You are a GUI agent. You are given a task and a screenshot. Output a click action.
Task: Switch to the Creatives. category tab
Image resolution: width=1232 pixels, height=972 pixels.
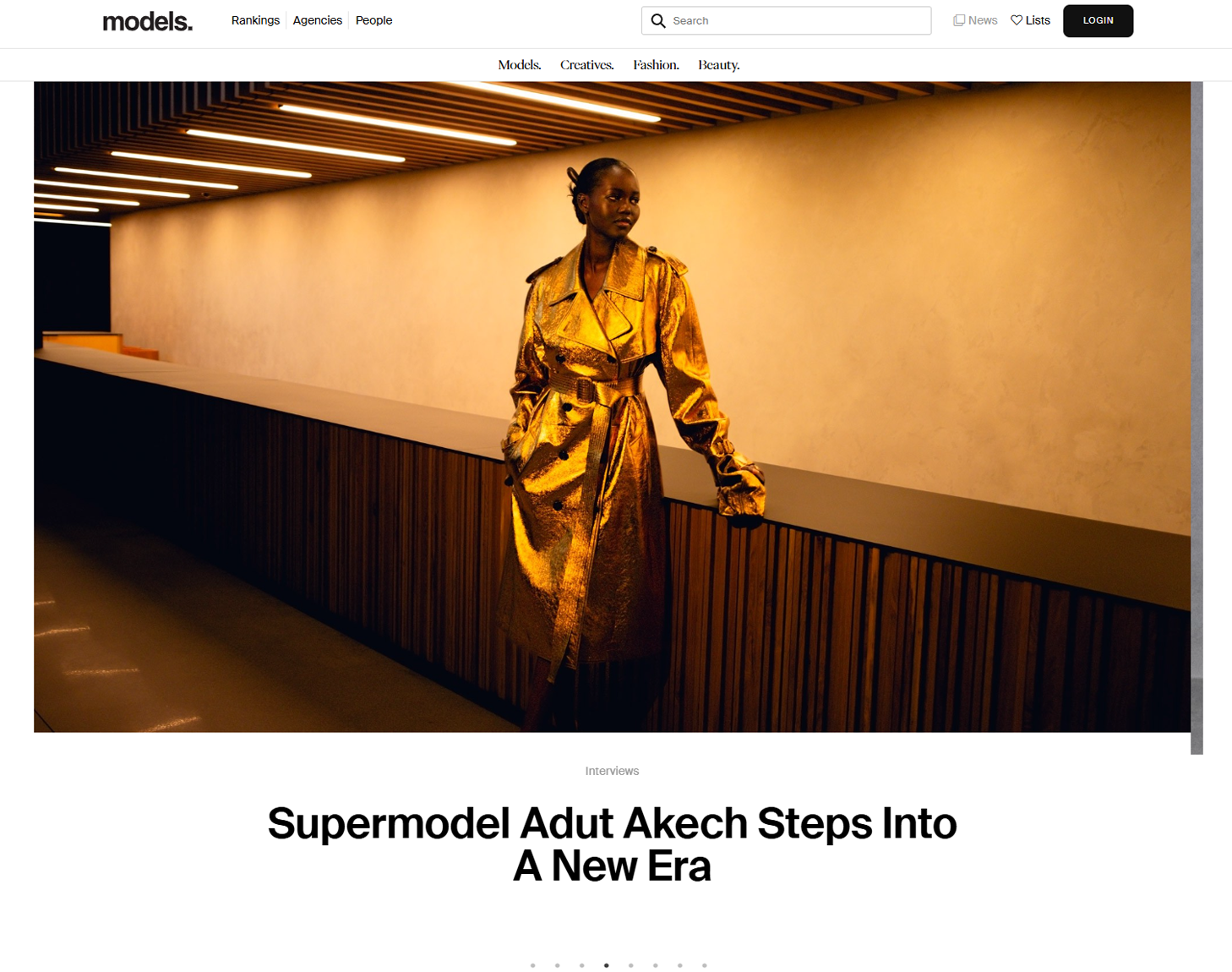tap(587, 65)
